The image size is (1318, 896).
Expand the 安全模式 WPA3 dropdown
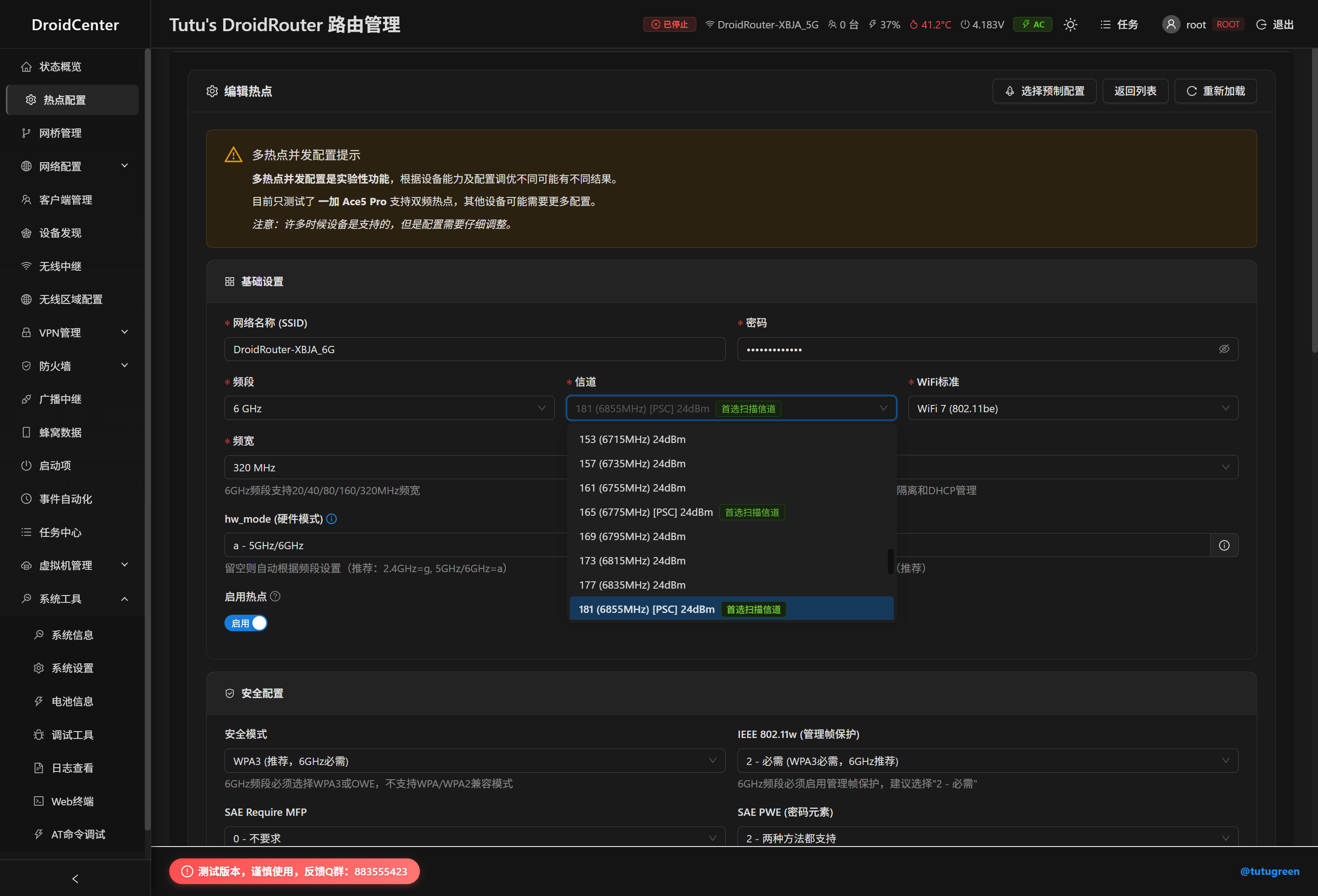(474, 760)
